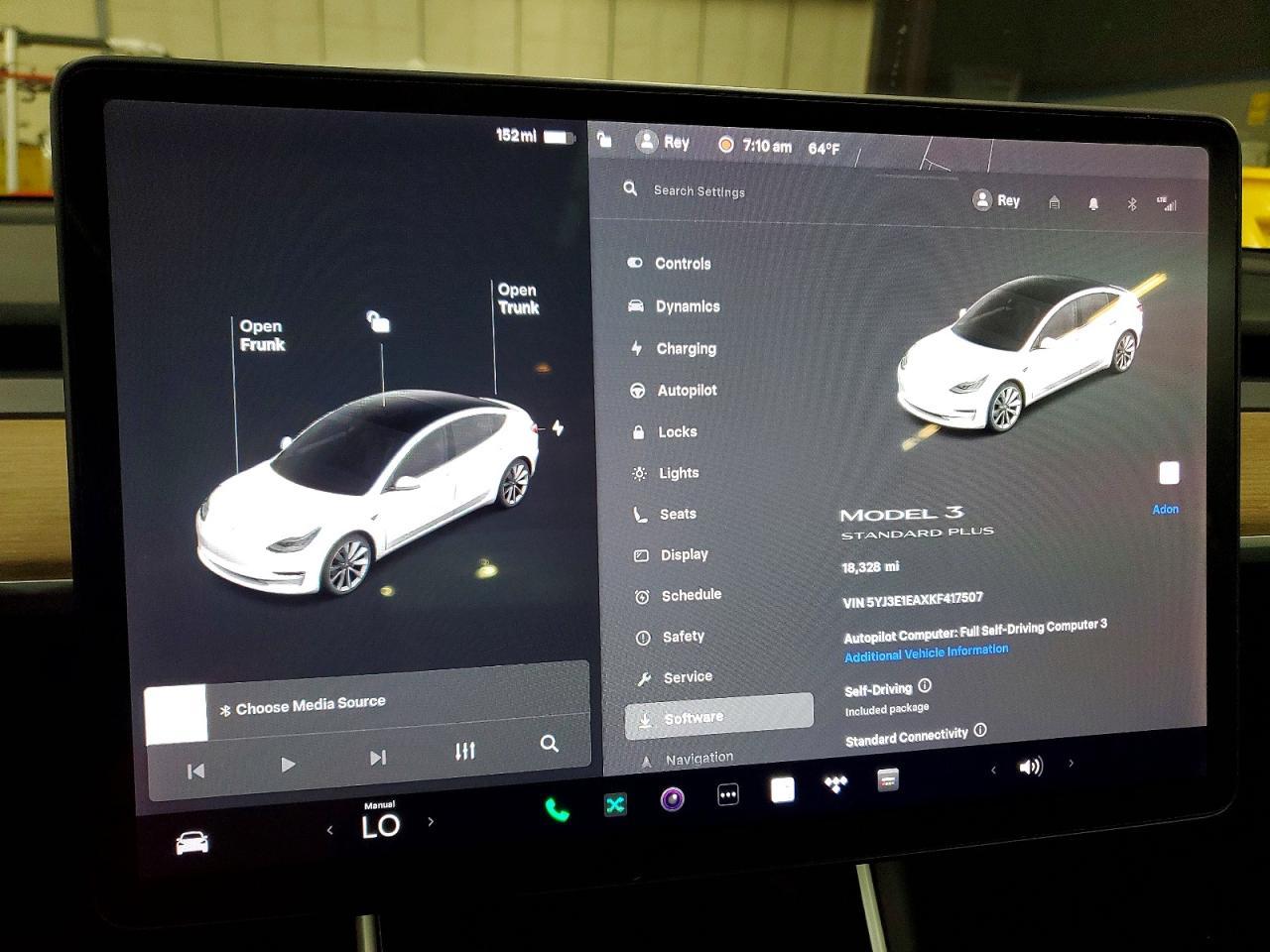Screen dimensions: 1270x952
Task: Open the white square app in dock
Action: pos(783,789)
